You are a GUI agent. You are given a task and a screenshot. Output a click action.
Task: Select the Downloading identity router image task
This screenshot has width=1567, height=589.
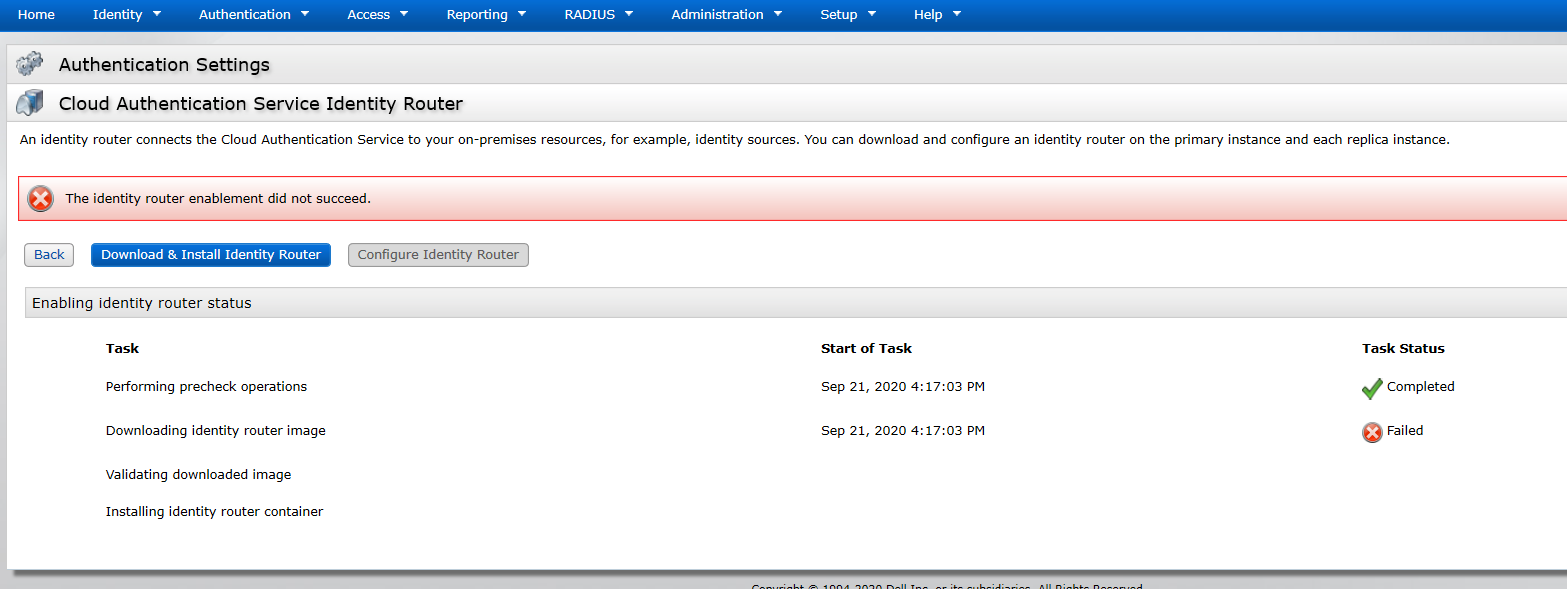[x=216, y=431]
